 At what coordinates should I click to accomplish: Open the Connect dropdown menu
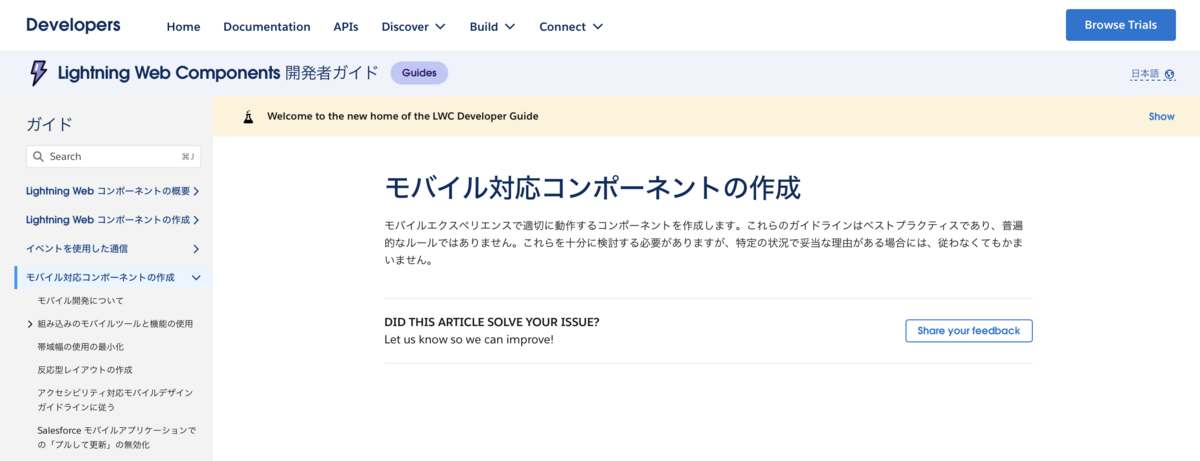(x=571, y=27)
